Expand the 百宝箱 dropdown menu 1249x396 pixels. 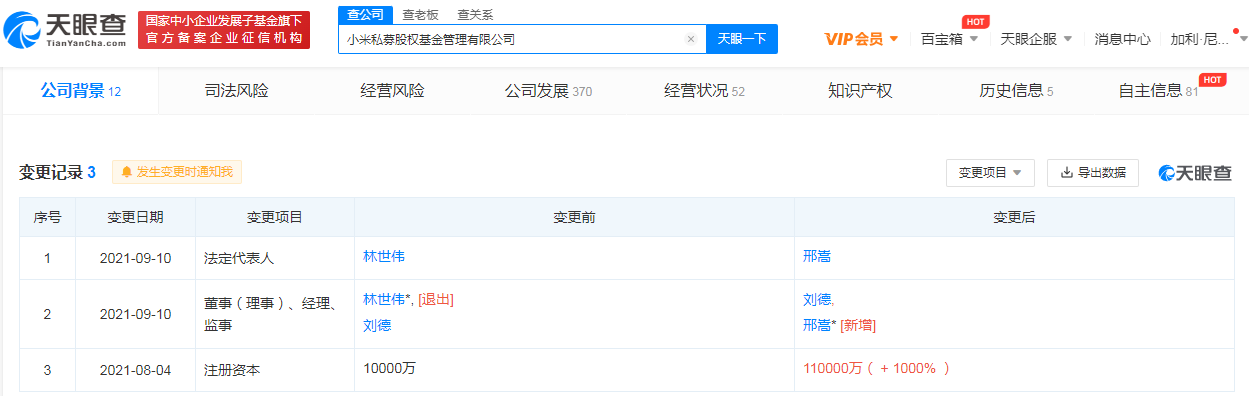click(949, 39)
